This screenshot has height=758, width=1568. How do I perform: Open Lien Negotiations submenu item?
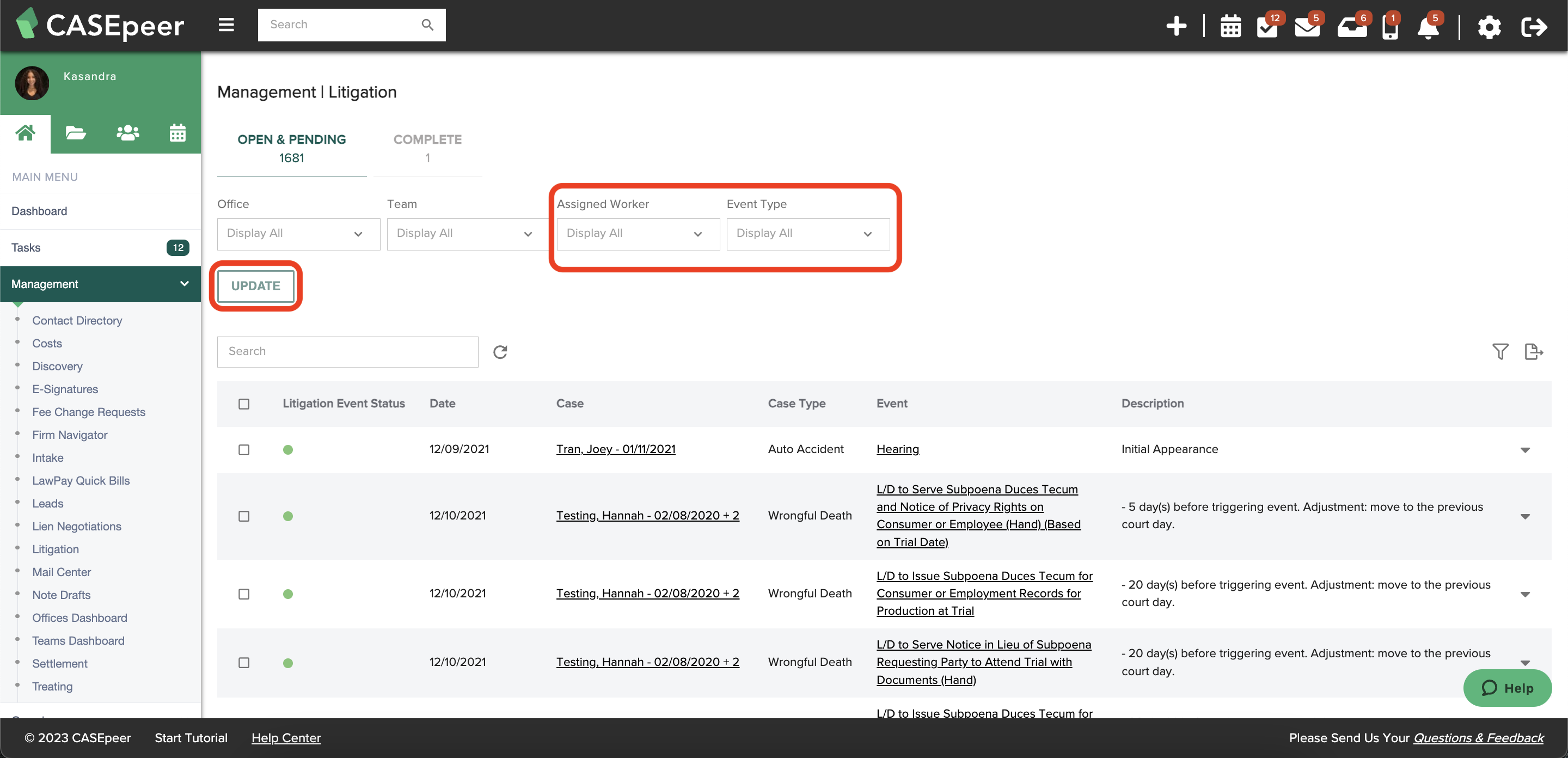point(77,526)
